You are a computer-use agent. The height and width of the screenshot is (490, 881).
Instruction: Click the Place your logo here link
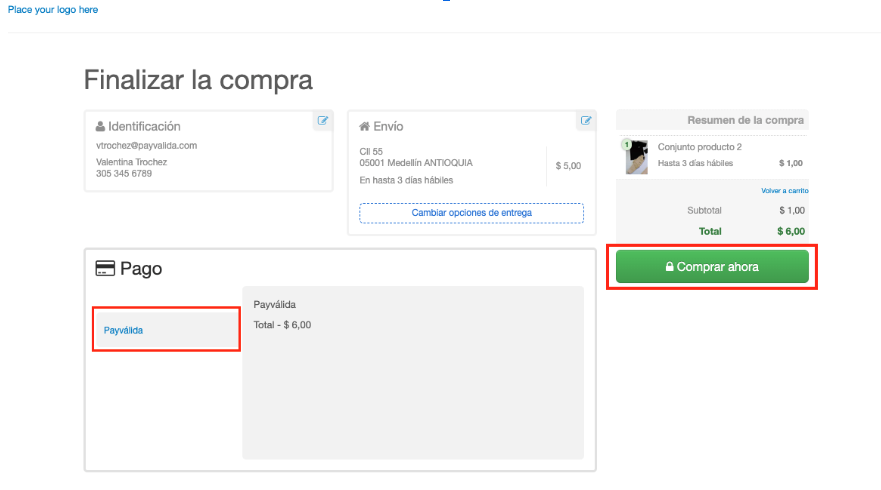53,9
